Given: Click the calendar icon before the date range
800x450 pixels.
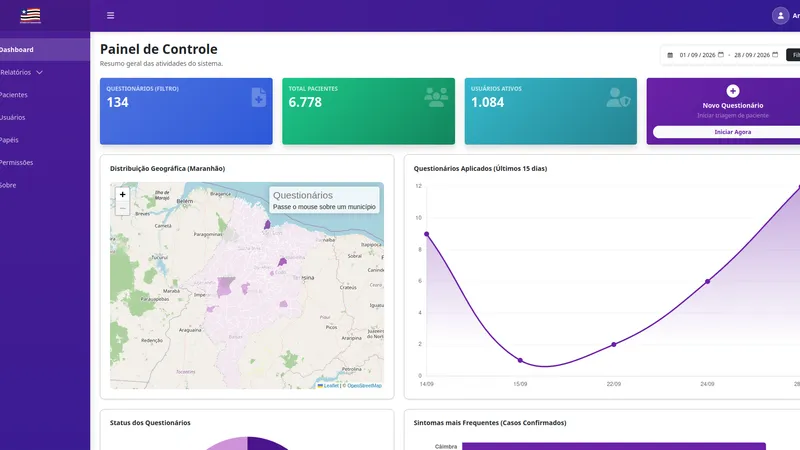Looking at the screenshot, I should point(670,55).
